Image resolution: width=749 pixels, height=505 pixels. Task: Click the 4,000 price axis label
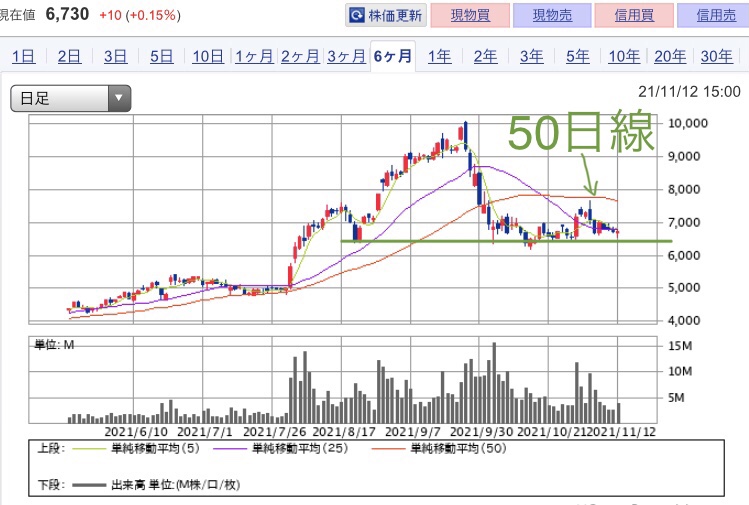tap(684, 321)
